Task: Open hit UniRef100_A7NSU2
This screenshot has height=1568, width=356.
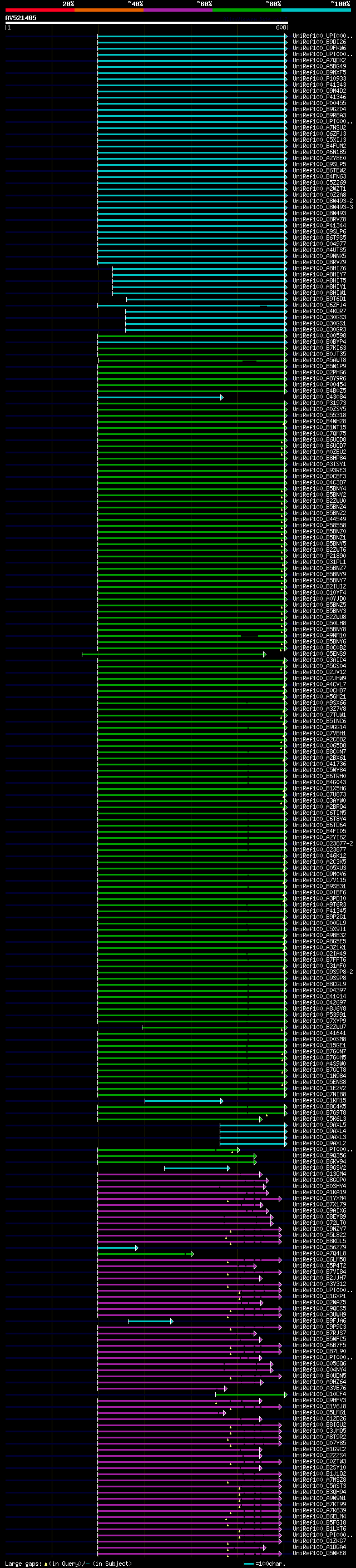Action: click(319, 127)
